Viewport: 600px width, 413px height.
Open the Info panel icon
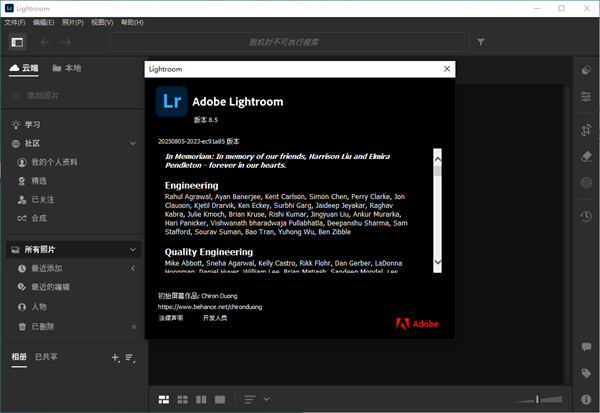tap(586, 400)
